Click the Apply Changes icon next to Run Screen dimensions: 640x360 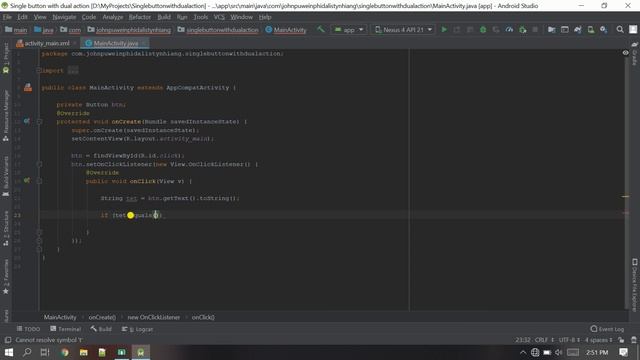click(x=457, y=30)
